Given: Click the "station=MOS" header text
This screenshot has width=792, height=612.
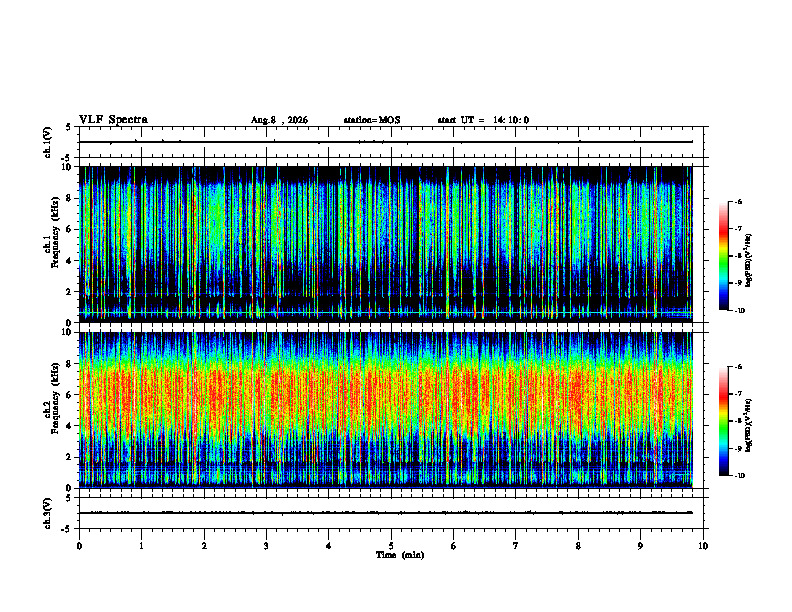Looking at the screenshot, I should pos(372,120).
